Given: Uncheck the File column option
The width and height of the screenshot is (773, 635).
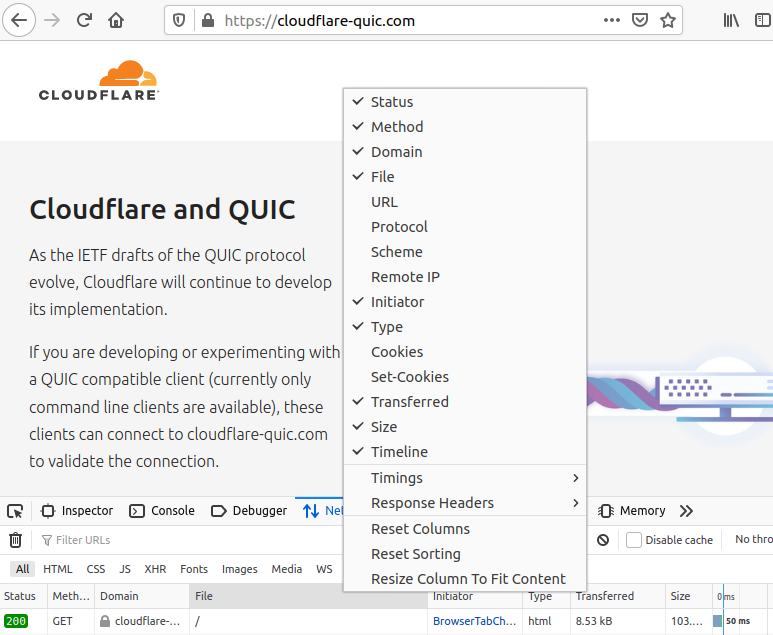Looking at the screenshot, I should point(465,176).
